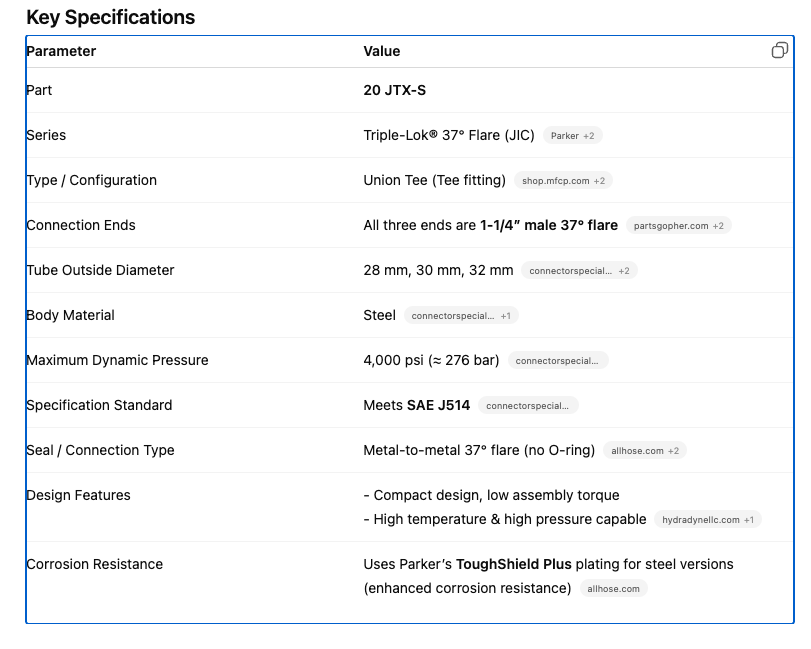This screenshot has height=649, width=811.
Task: Click the bold SAE J514 text
Action: coord(438,405)
